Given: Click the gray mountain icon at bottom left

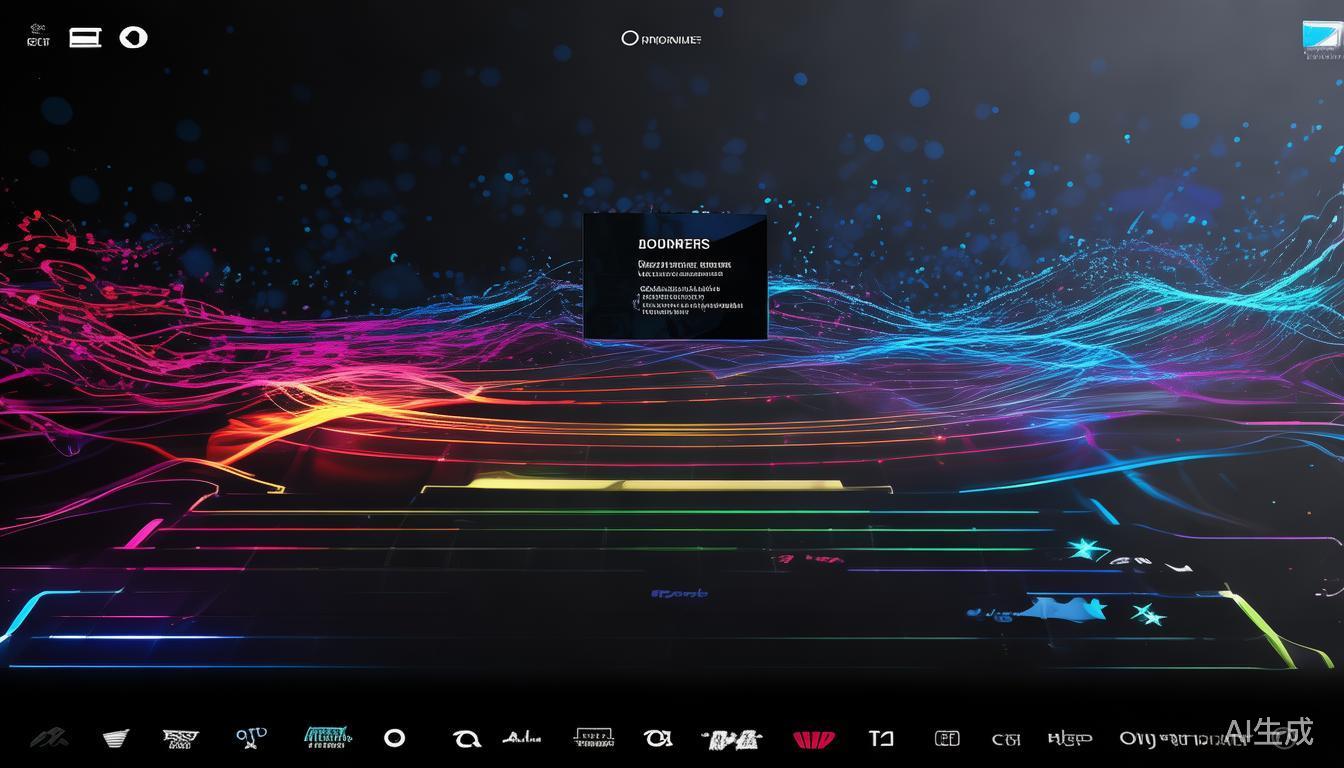Looking at the screenshot, I should [x=48, y=739].
